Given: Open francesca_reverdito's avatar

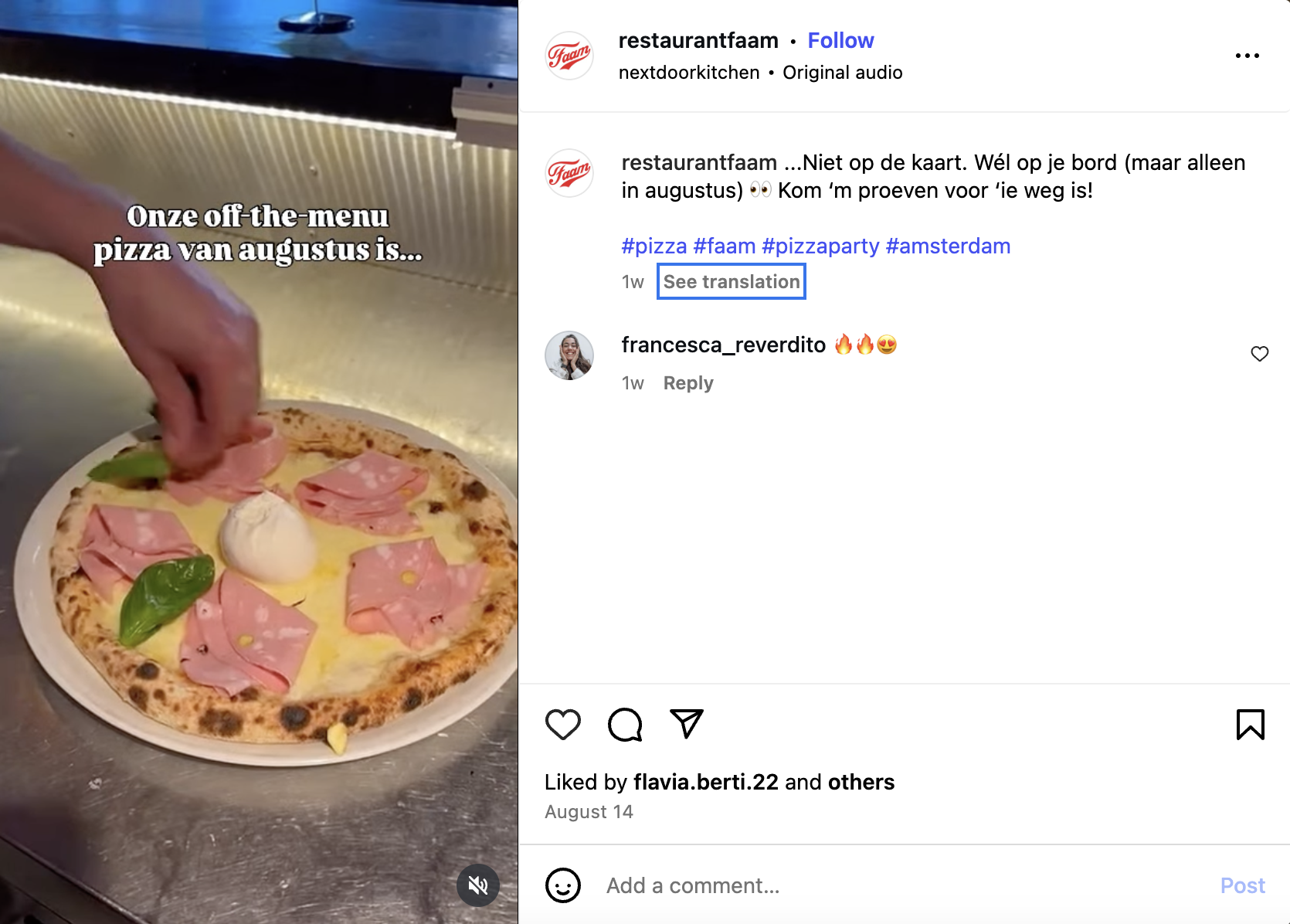Looking at the screenshot, I should (x=569, y=355).
